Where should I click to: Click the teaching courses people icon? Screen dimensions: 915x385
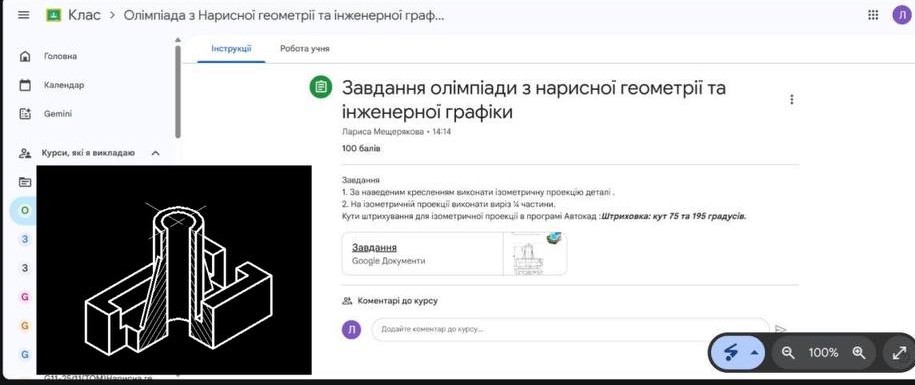point(25,153)
